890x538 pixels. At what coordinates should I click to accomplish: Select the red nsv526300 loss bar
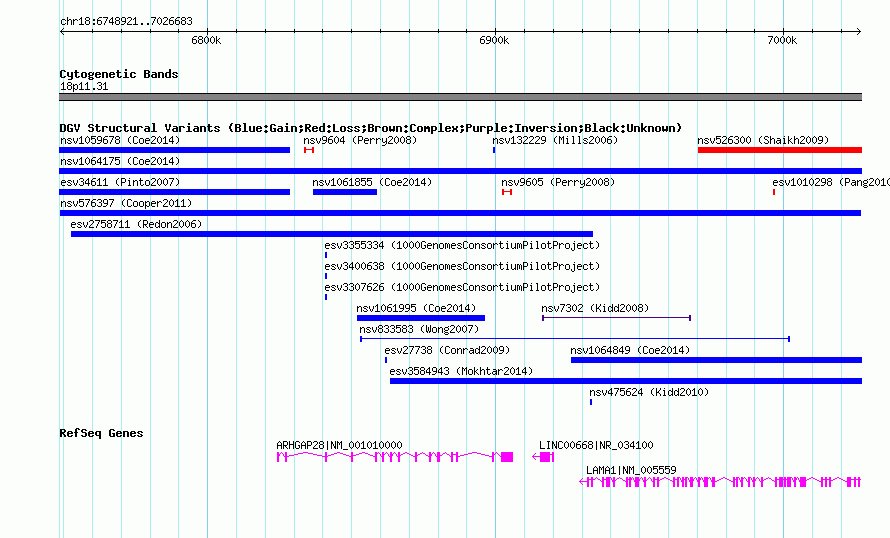pyautogui.click(x=780, y=150)
